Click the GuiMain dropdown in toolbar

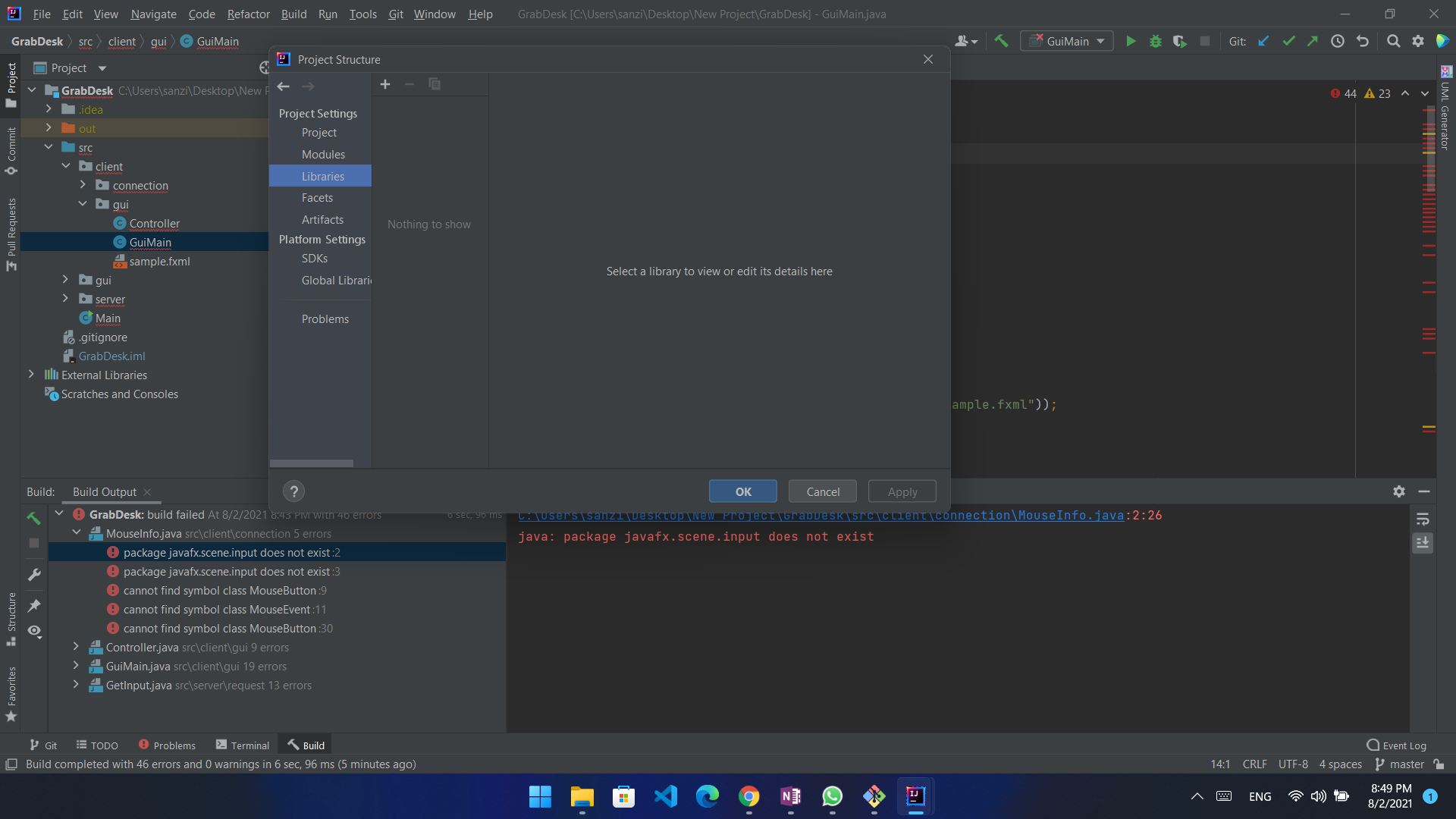click(x=1065, y=40)
